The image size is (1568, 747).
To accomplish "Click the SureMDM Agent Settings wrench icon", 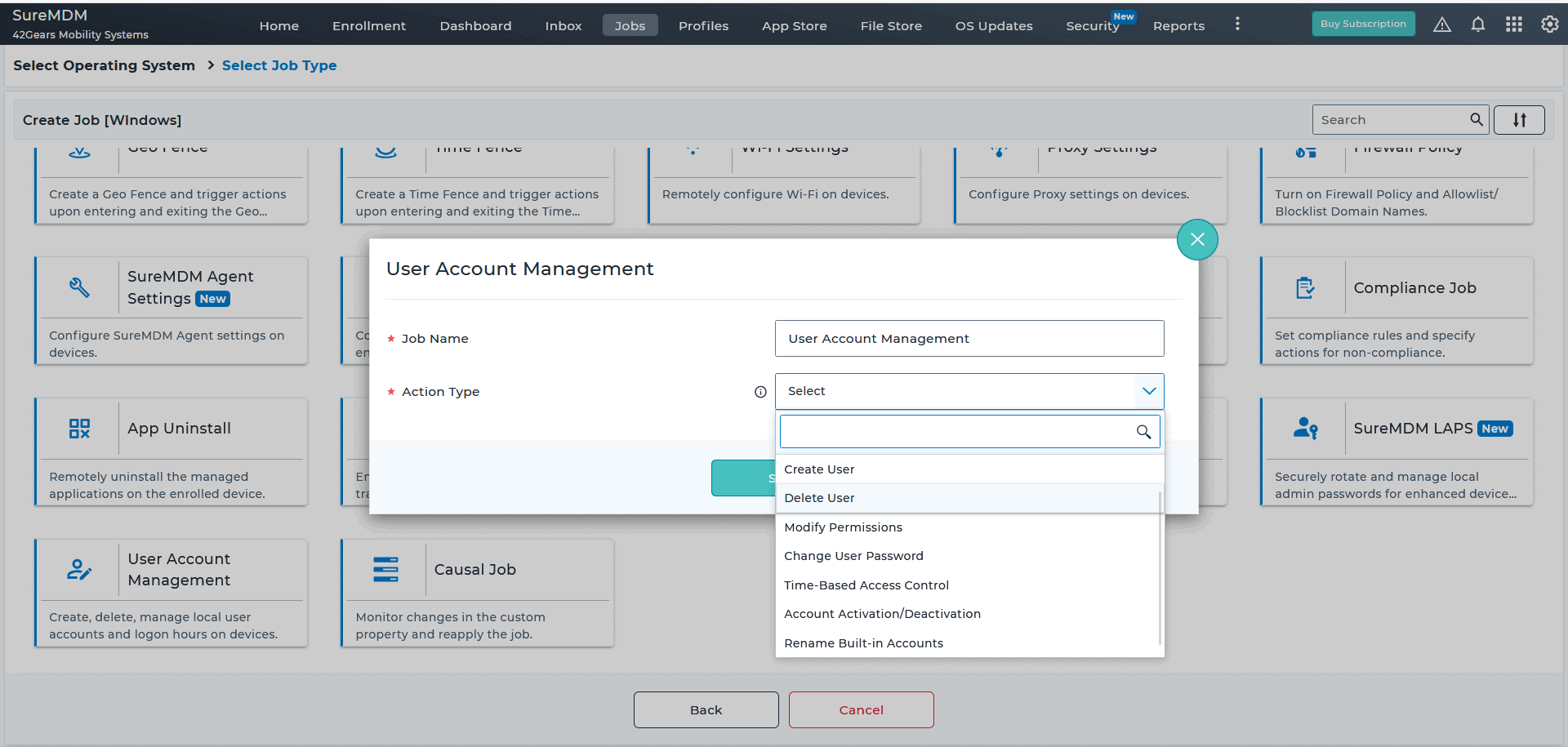I will [79, 287].
